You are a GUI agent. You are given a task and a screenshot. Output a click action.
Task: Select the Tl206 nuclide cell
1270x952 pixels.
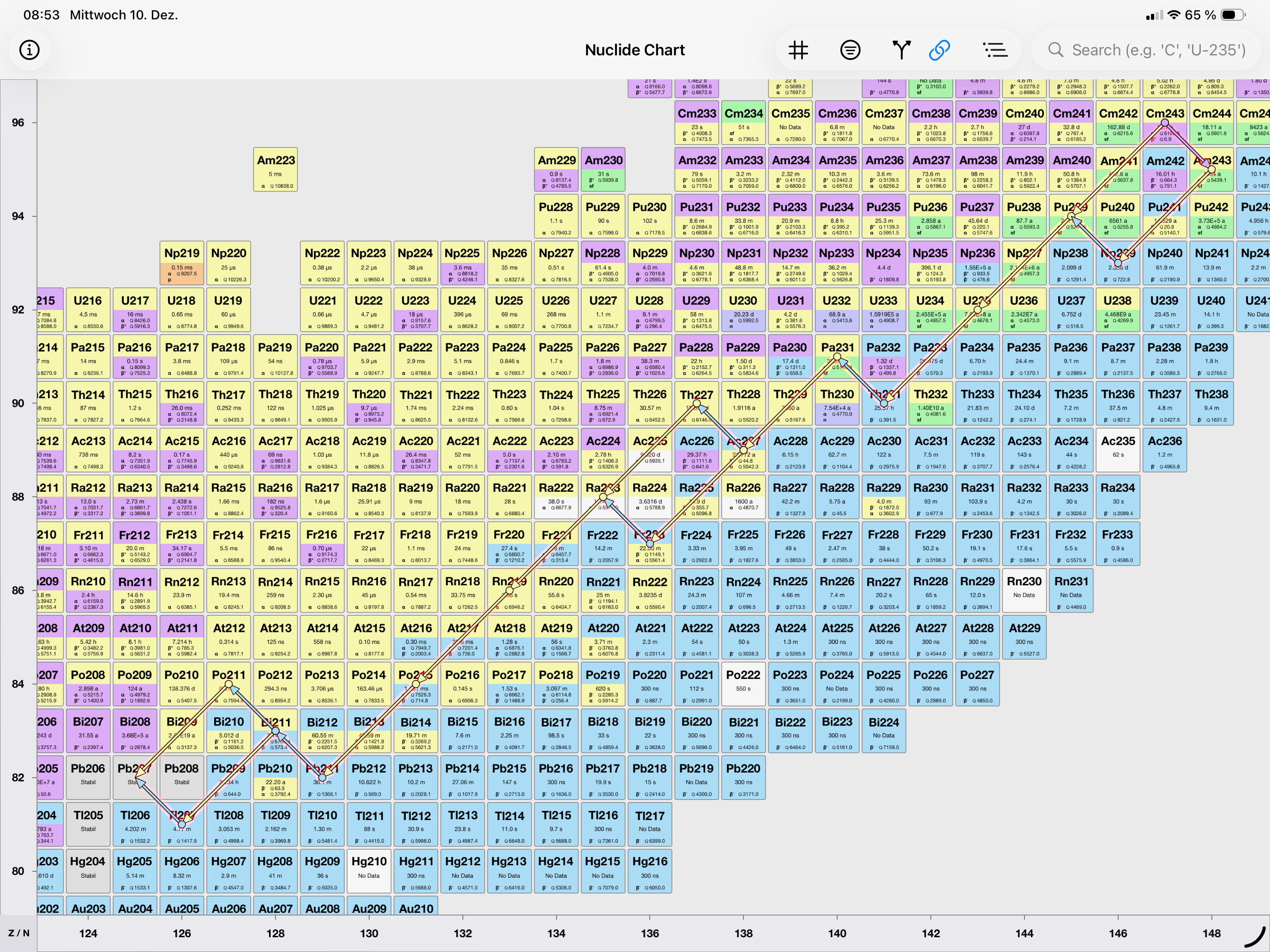click(135, 825)
